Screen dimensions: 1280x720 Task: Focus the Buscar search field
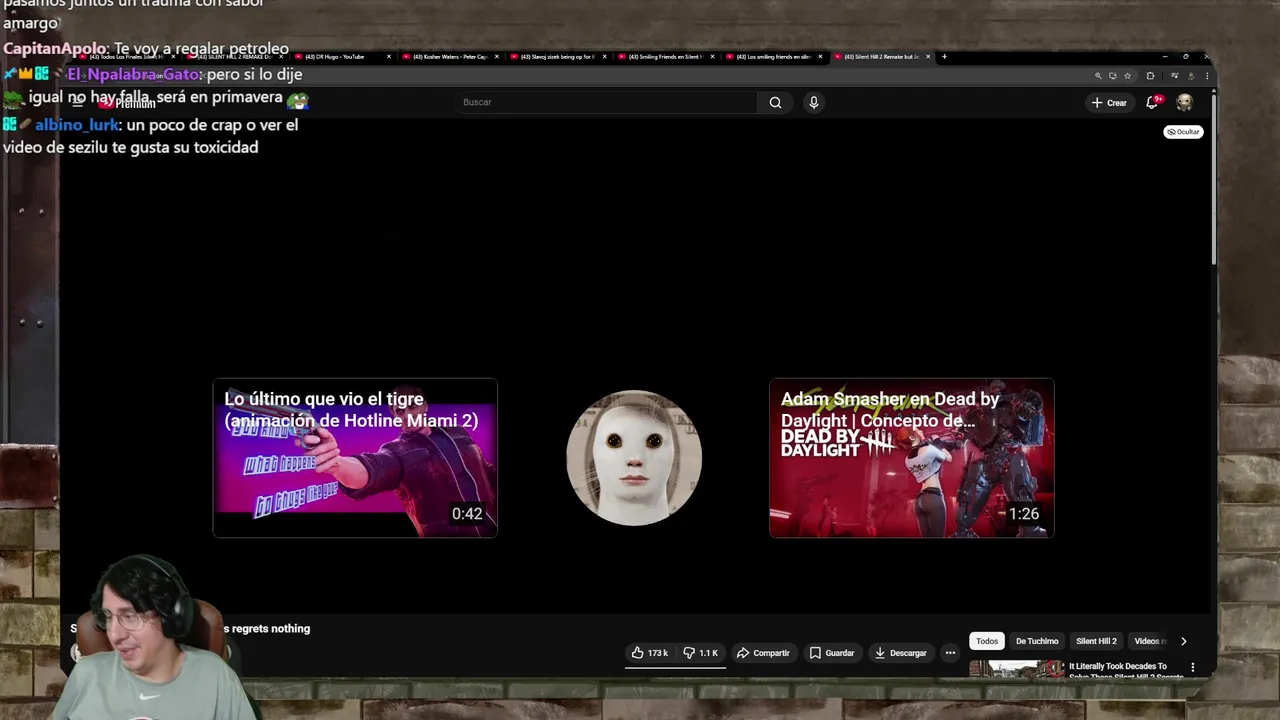[605, 102]
